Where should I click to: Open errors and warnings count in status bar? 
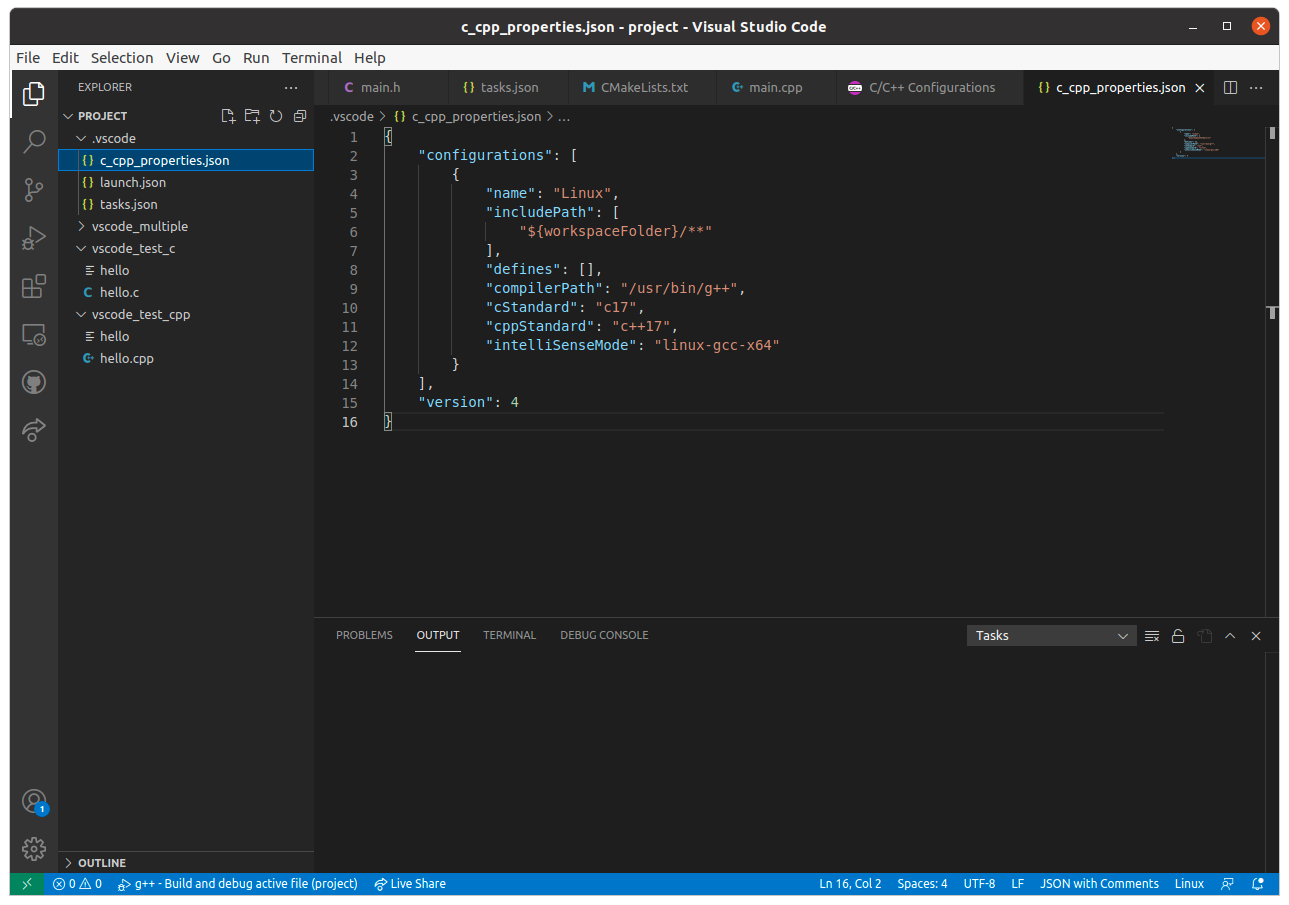(x=77, y=884)
